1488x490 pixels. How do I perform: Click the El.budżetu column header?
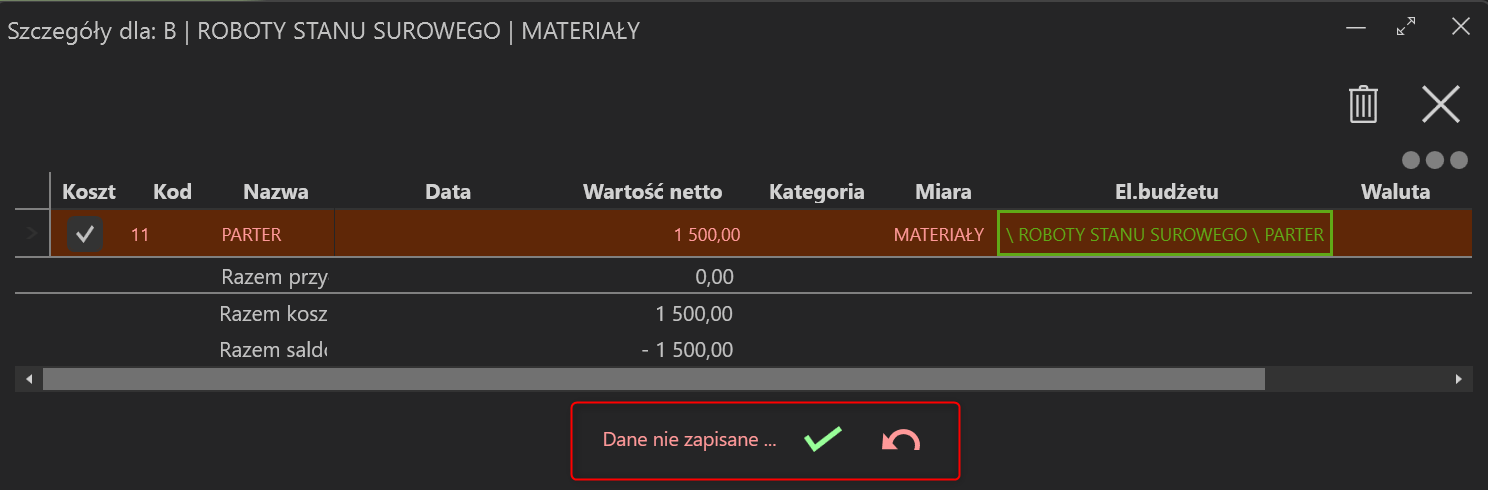[1167, 191]
